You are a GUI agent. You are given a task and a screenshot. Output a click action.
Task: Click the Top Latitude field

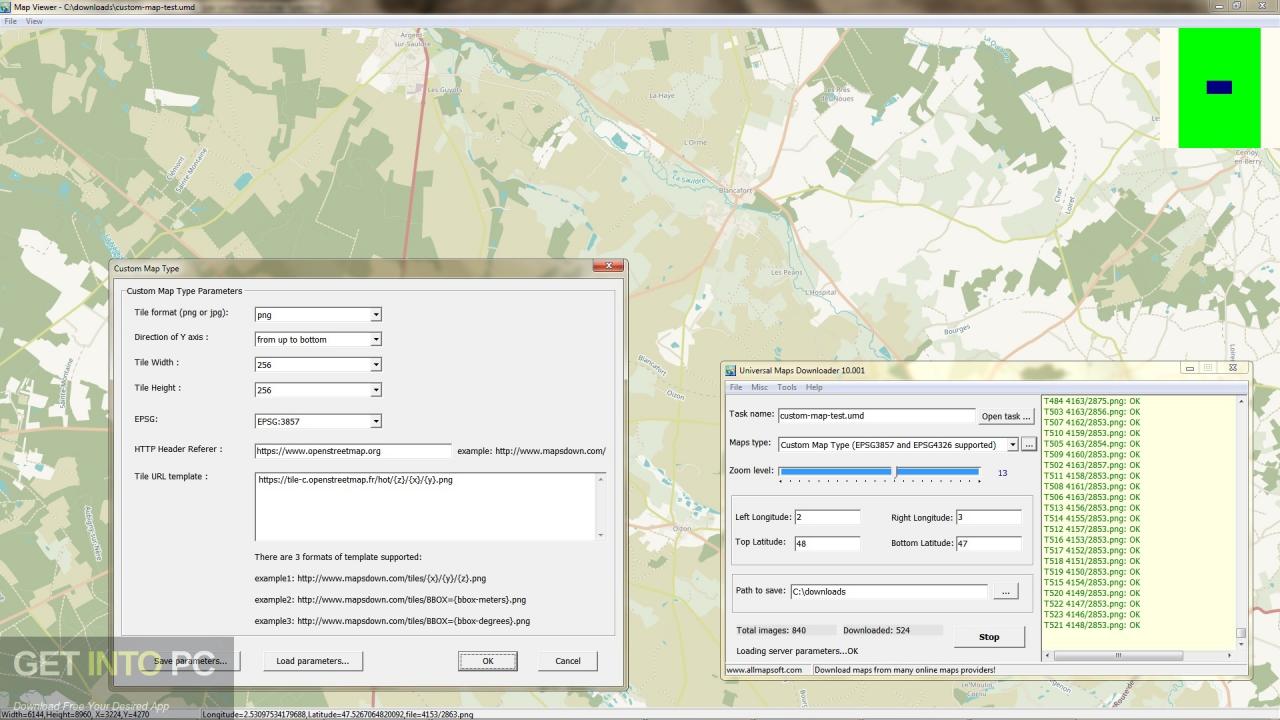point(827,544)
